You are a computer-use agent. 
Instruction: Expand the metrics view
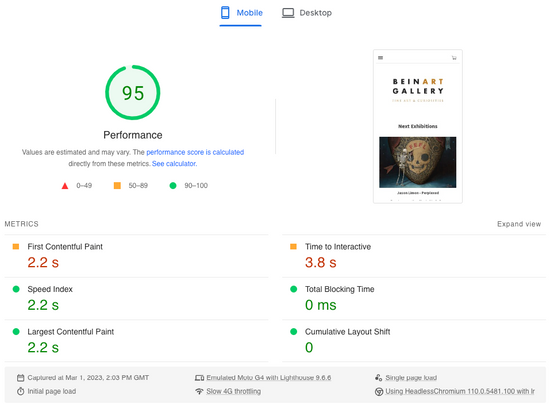[x=519, y=224]
